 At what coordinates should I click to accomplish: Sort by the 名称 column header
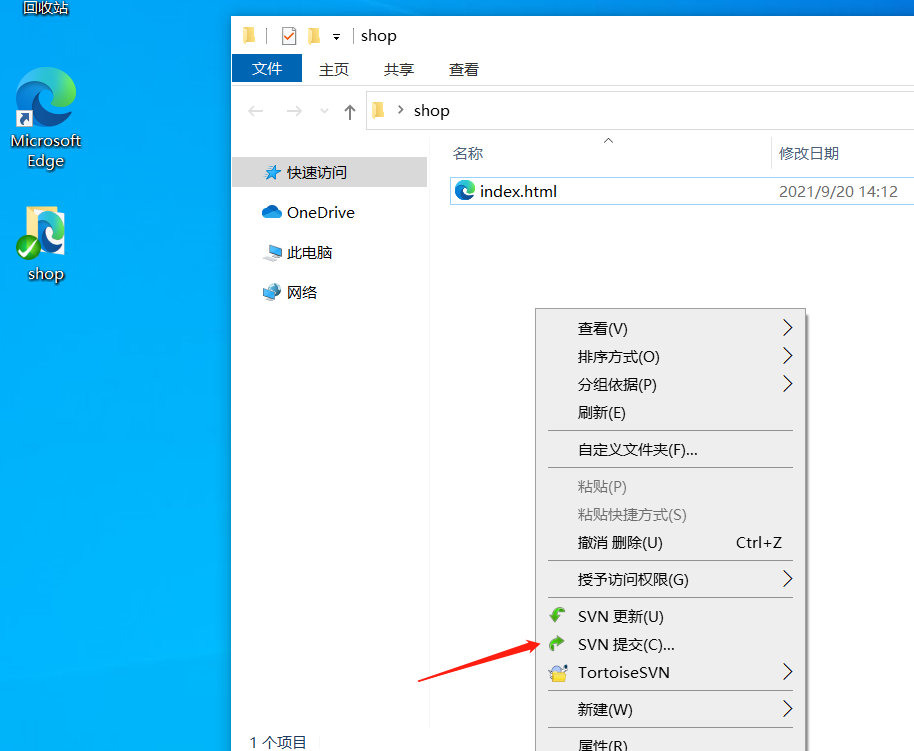tap(468, 153)
